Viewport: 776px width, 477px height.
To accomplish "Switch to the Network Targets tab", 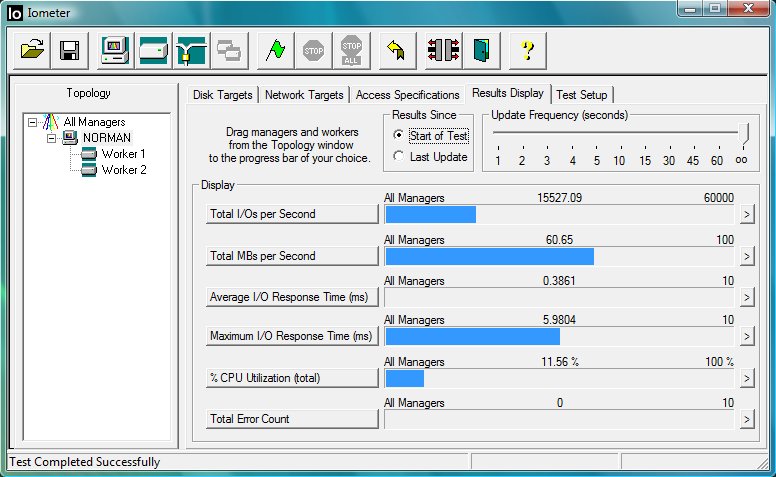I will coord(304,95).
